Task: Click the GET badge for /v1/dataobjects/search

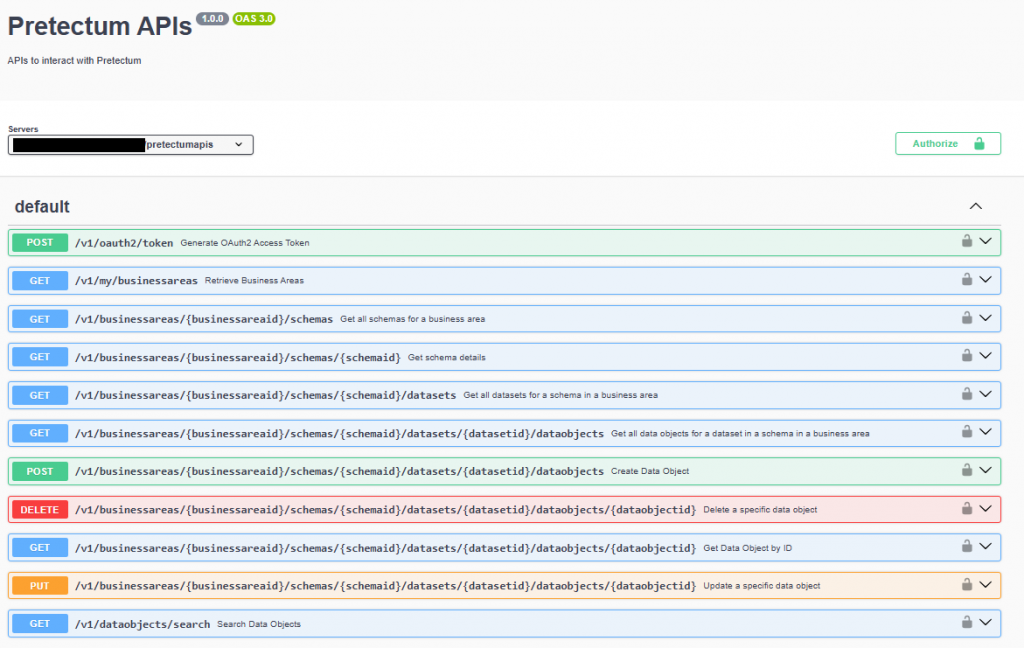Action: (x=40, y=624)
